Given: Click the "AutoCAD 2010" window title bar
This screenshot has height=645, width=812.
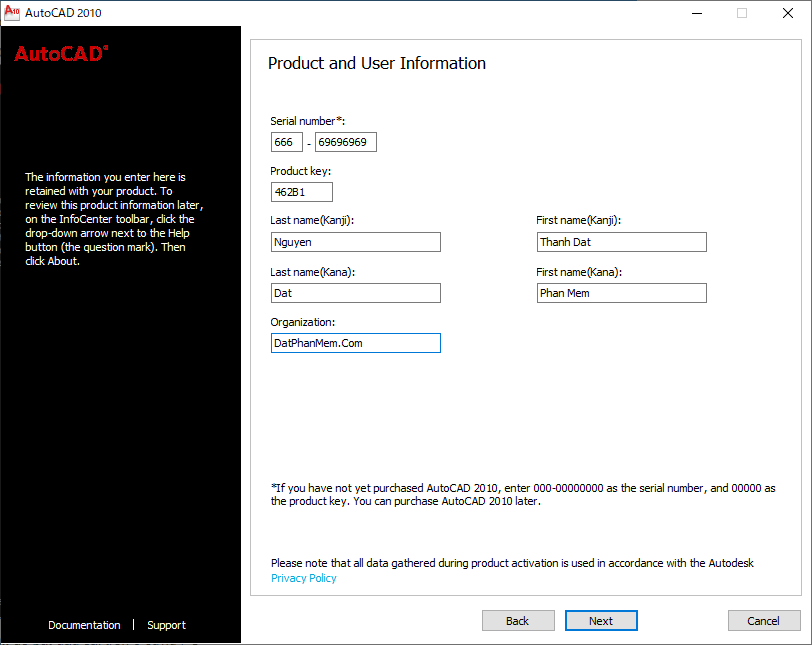Looking at the screenshot, I should pos(350,13).
